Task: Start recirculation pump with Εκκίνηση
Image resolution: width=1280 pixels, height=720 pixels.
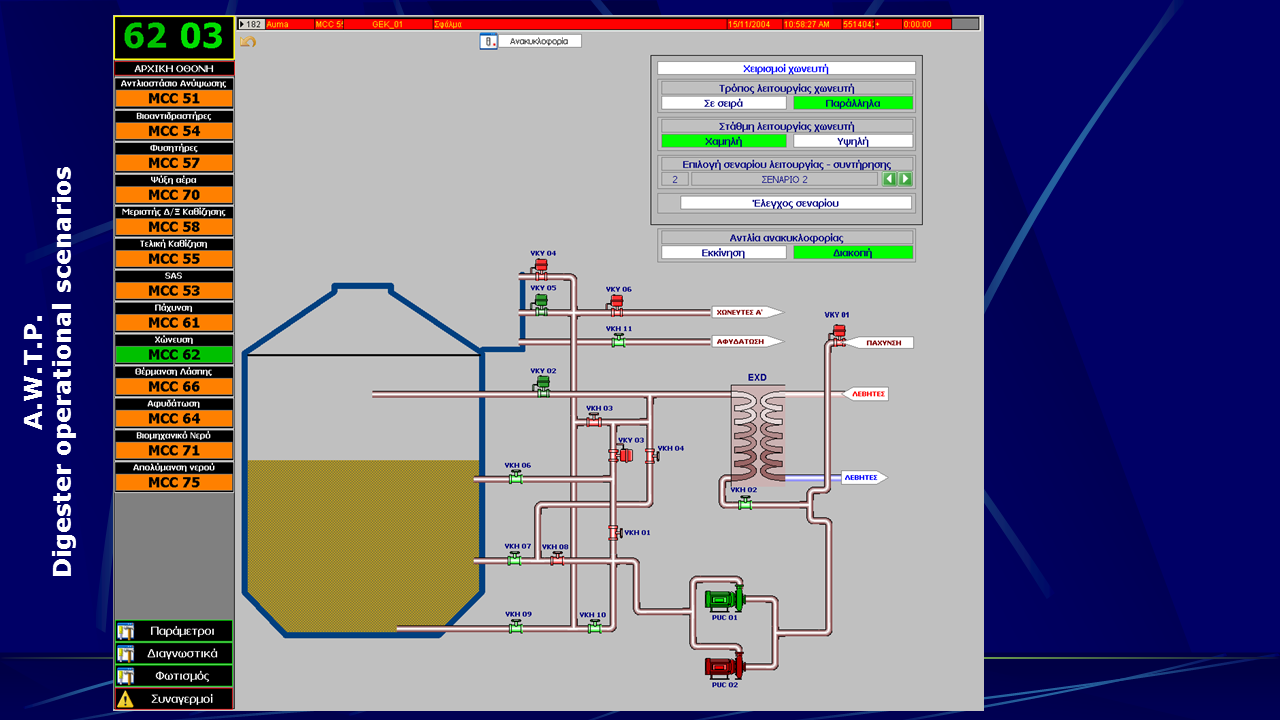Action: (723, 253)
